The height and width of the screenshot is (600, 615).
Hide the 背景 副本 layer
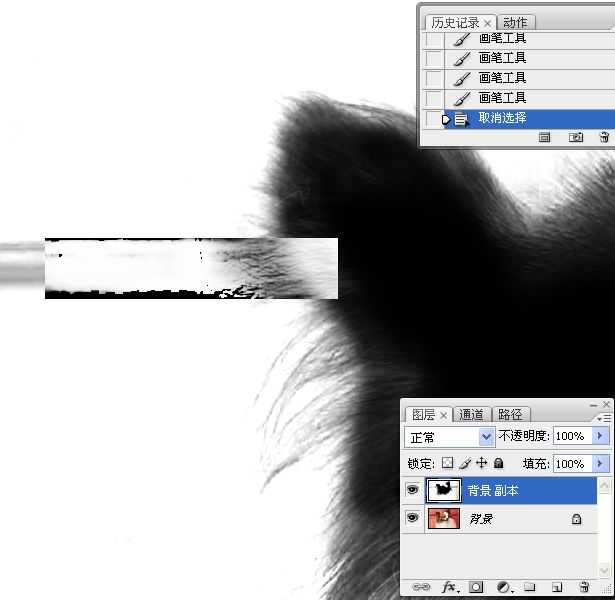(x=412, y=490)
